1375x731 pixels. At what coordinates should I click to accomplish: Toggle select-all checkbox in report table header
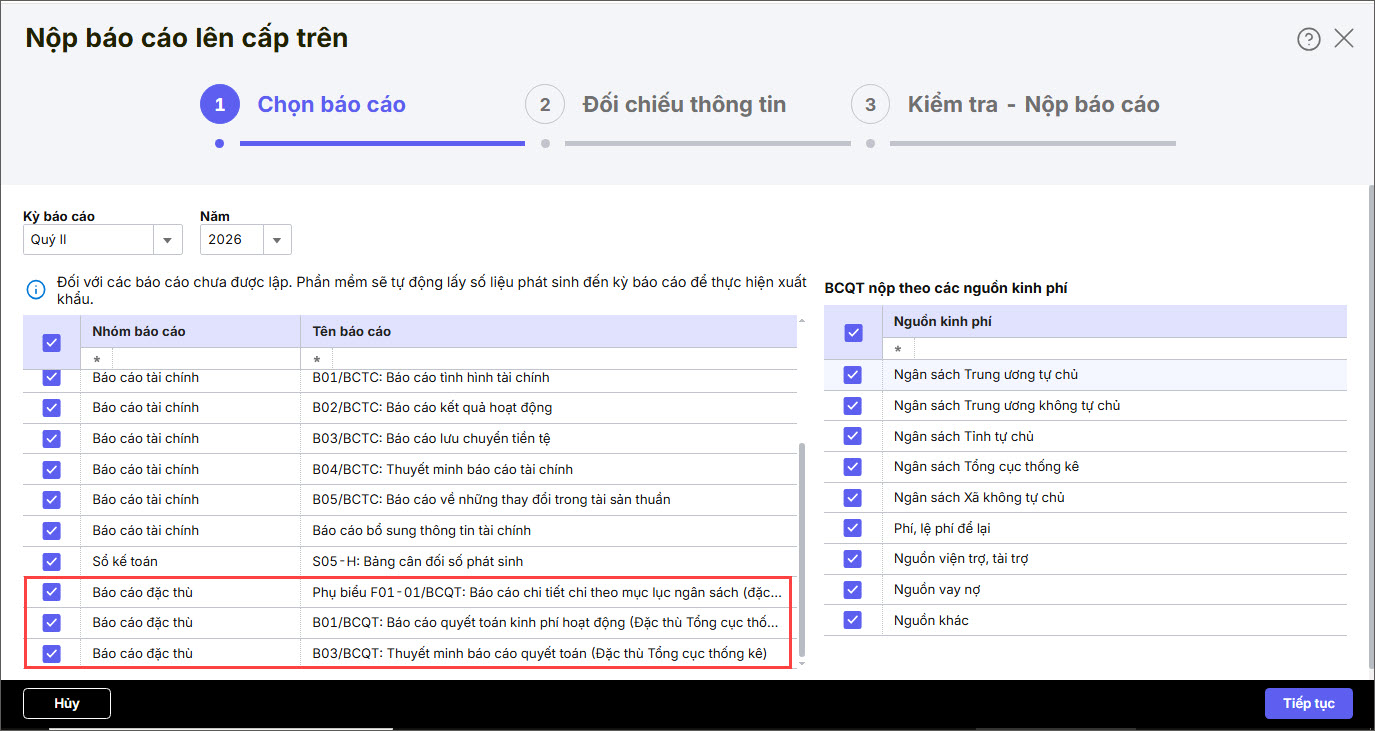pyautogui.click(x=52, y=342)
